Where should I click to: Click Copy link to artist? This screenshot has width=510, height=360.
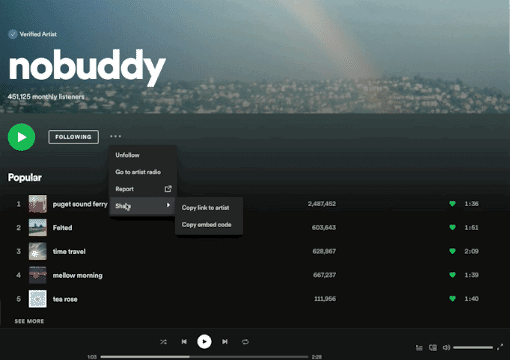(209, 208)
